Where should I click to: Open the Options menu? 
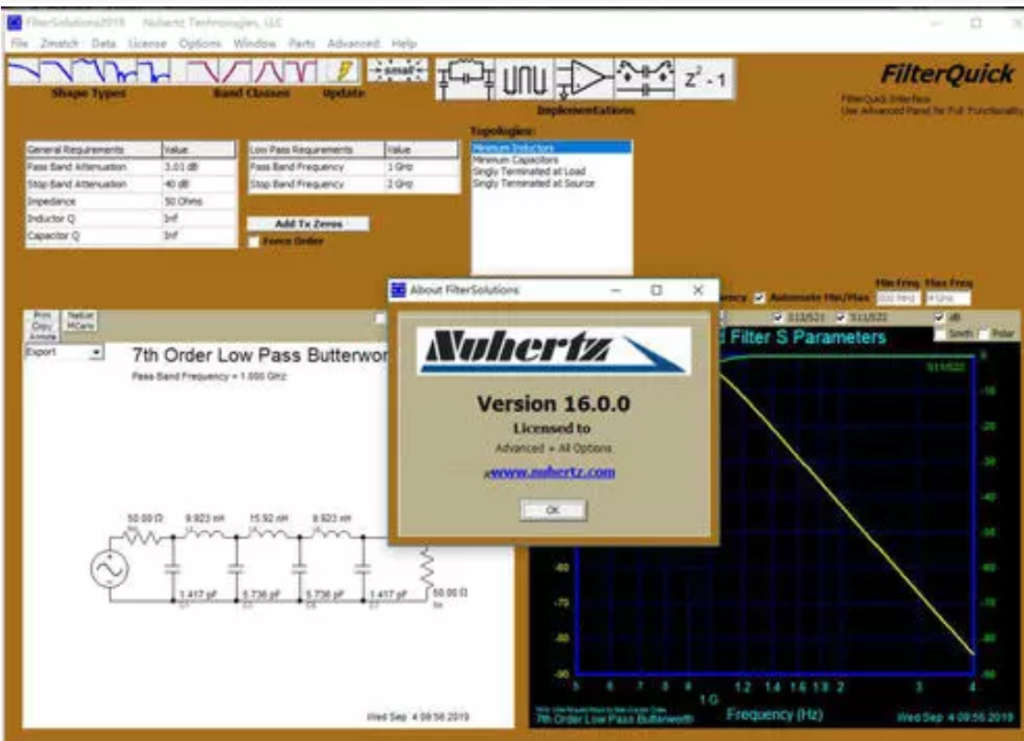pos(200,44)
